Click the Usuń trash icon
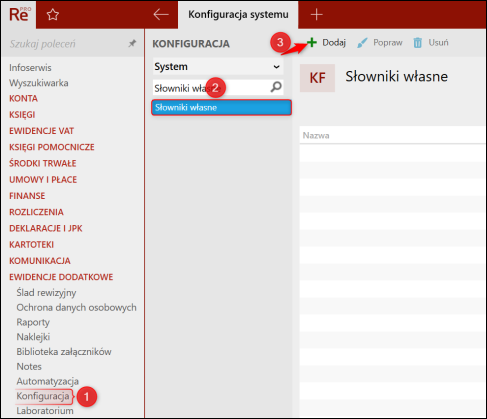Image resolution: width=487 pixels, height=419 pixels. [x=417, y=43]
